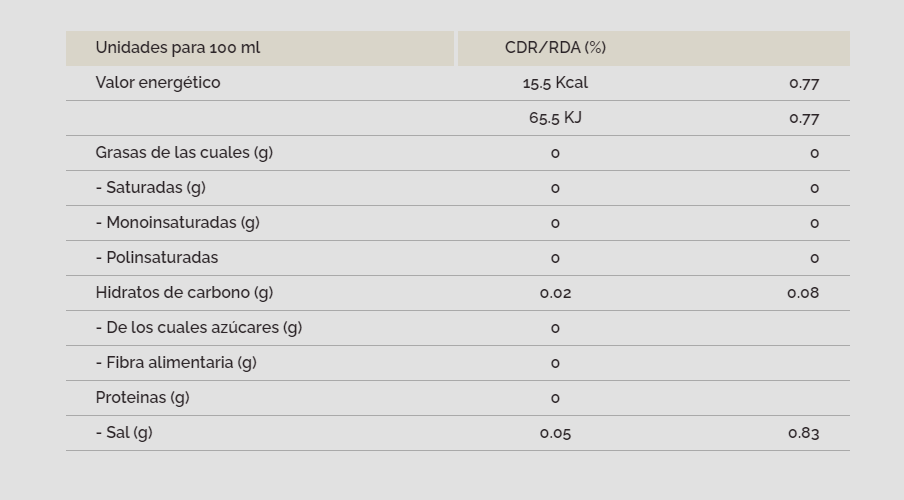Select the "Proteínas (g)" row label
The height and width of the screenshot is (500, 904).
[x=142, y=398]
